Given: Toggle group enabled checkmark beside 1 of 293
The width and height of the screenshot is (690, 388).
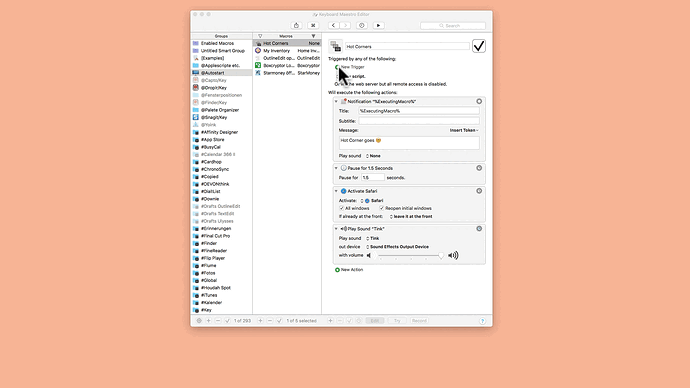Looking at the screenshot, I should point(228,321).
